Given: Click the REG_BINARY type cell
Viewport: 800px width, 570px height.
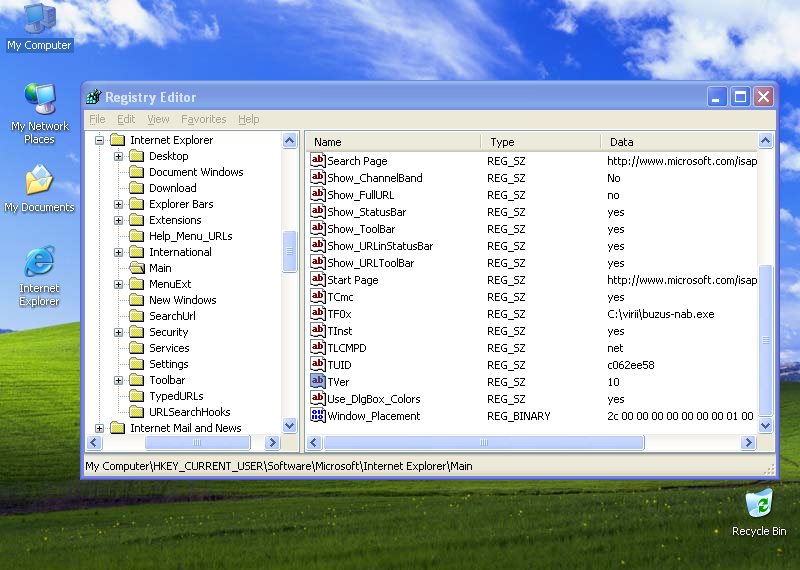Looking at the screenshot, I should [518, 416].
